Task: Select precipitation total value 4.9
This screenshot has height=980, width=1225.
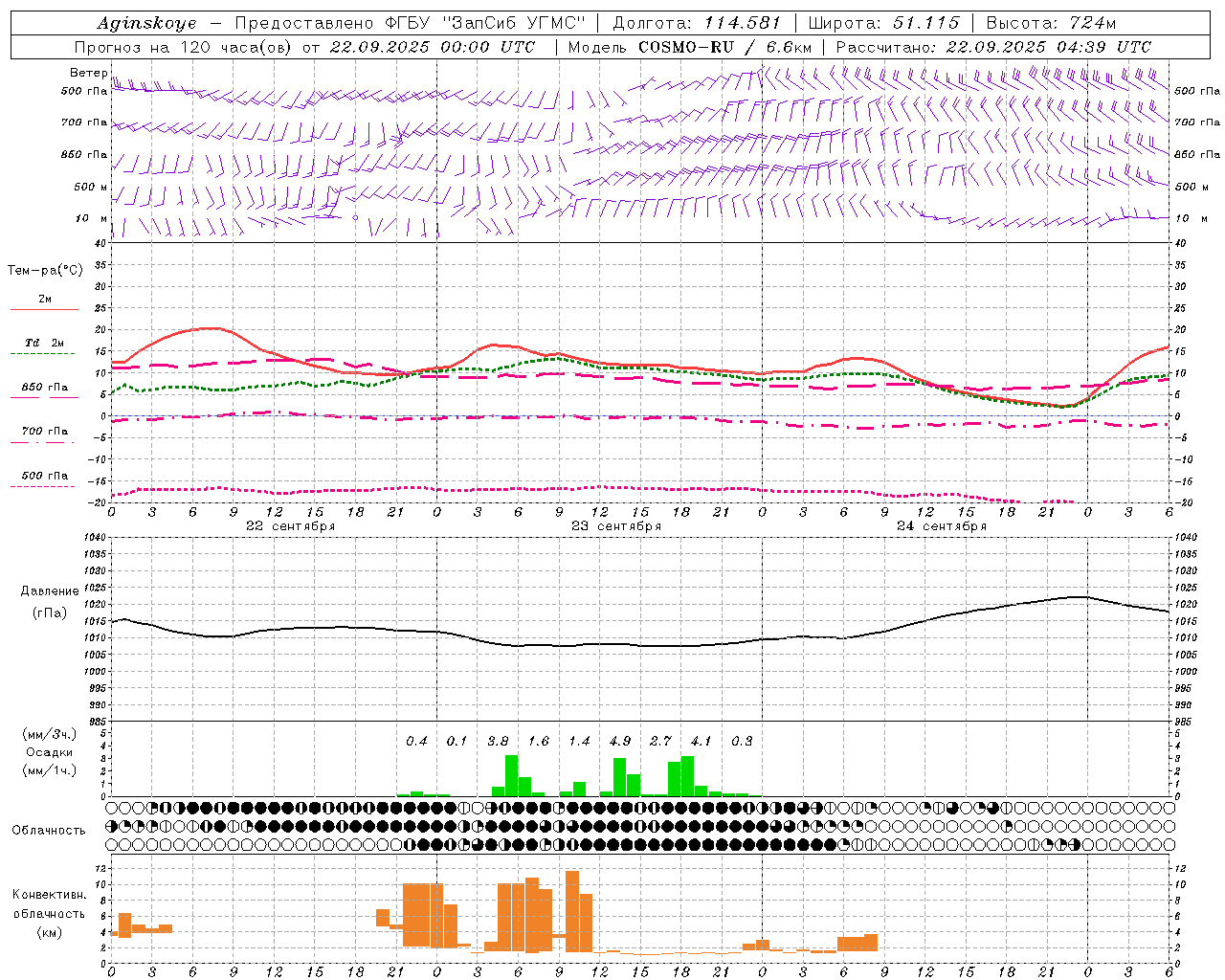Action: (x=620, y=742)
